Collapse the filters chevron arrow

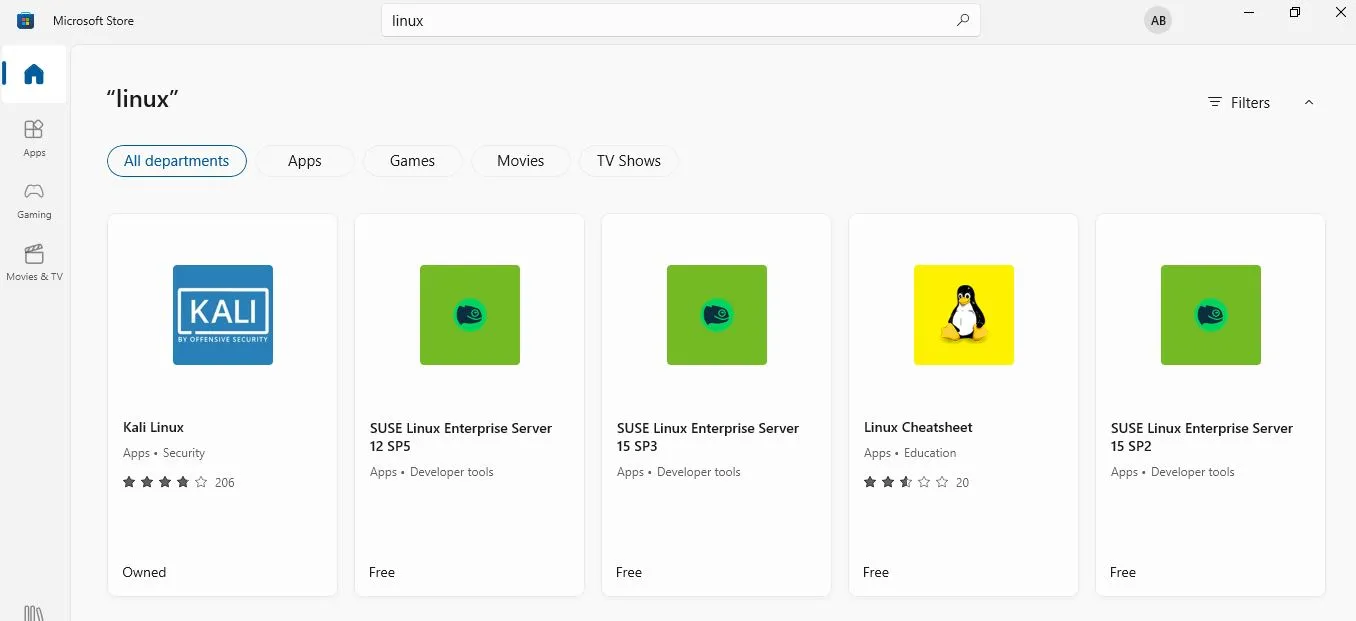click(x=1309, y=103)
